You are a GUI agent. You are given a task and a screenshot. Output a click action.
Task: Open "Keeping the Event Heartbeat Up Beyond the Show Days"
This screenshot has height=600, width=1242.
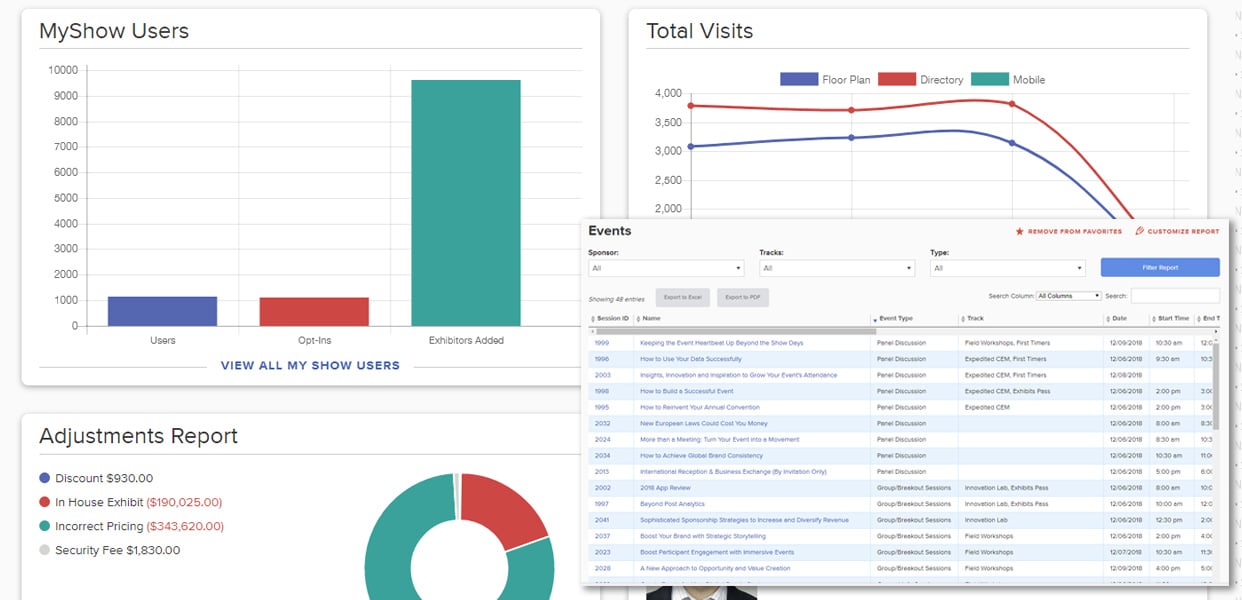pyautogui.click(x=721, y=343)
